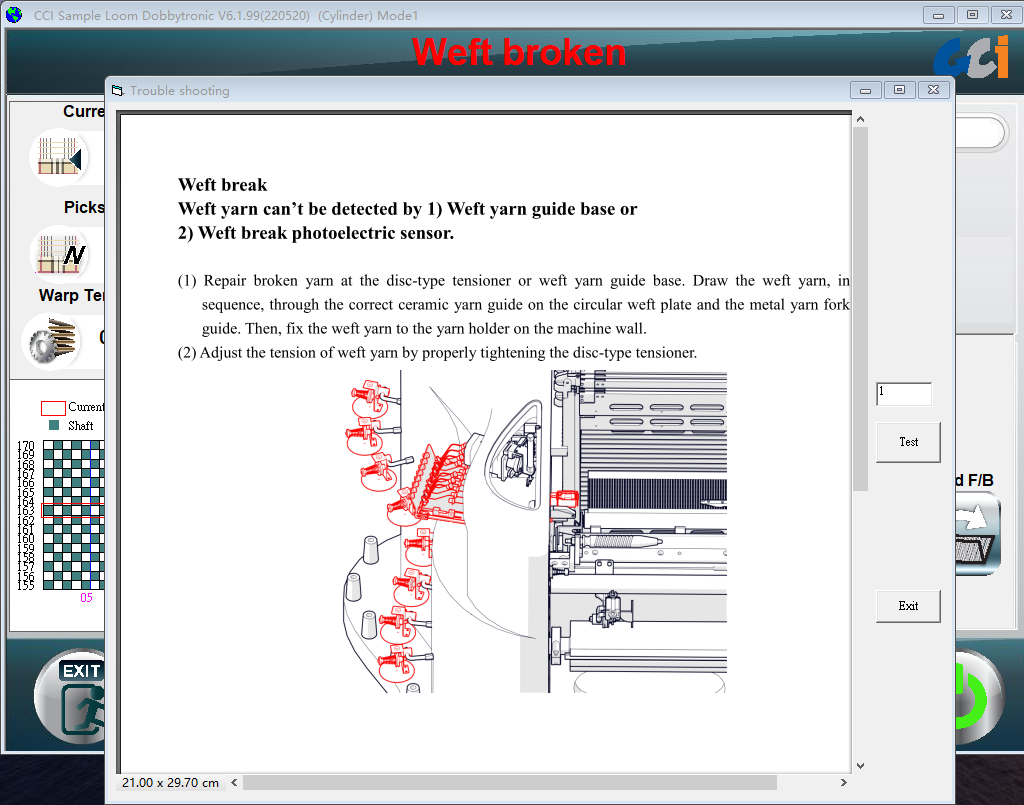The image size is (1024, 805).
Task: Click the Test button in Trouble shooting
Action: click(908, 442)
